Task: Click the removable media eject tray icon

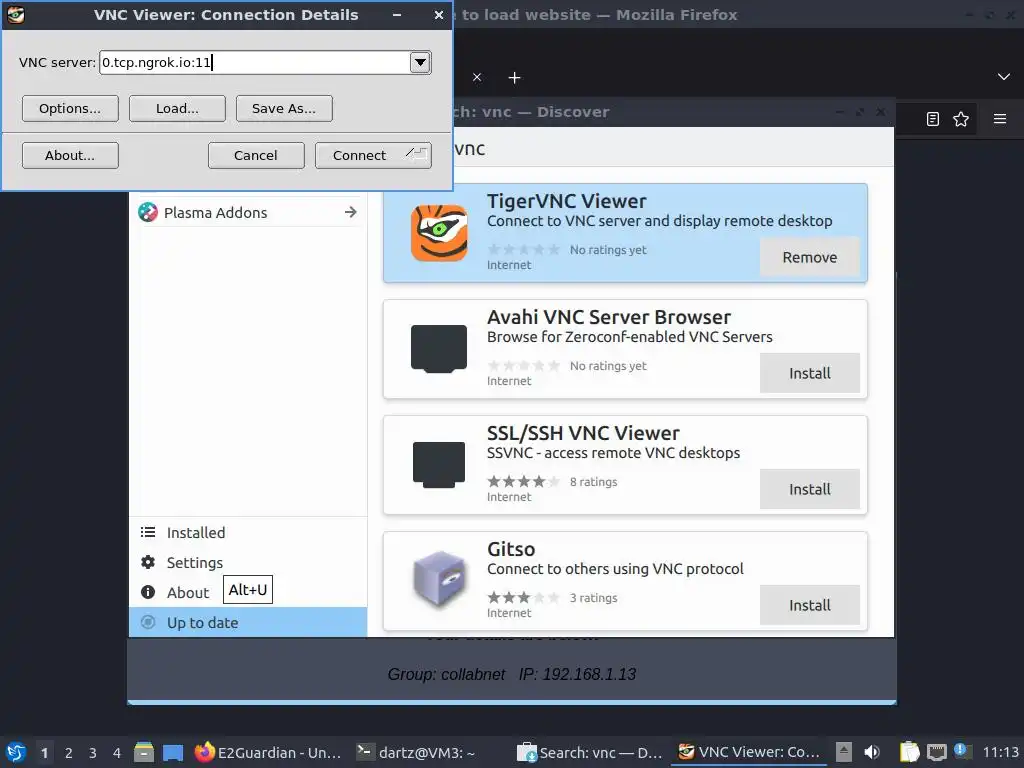Action: pyautogui.click(x=844, y=753)
